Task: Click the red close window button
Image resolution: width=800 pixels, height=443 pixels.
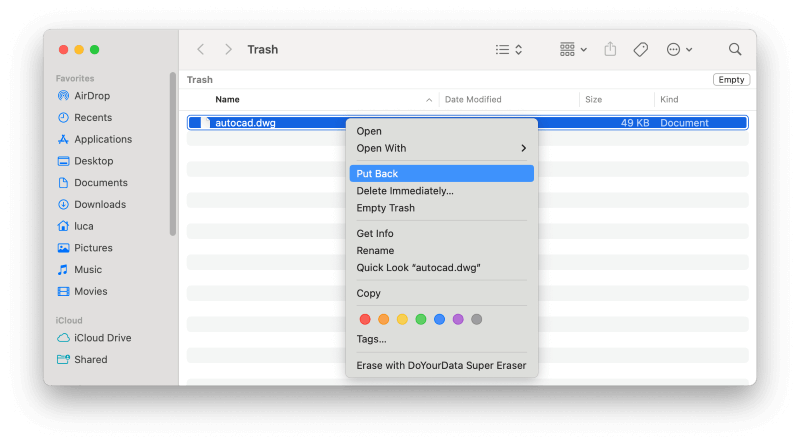Action: tap(63, 50)
